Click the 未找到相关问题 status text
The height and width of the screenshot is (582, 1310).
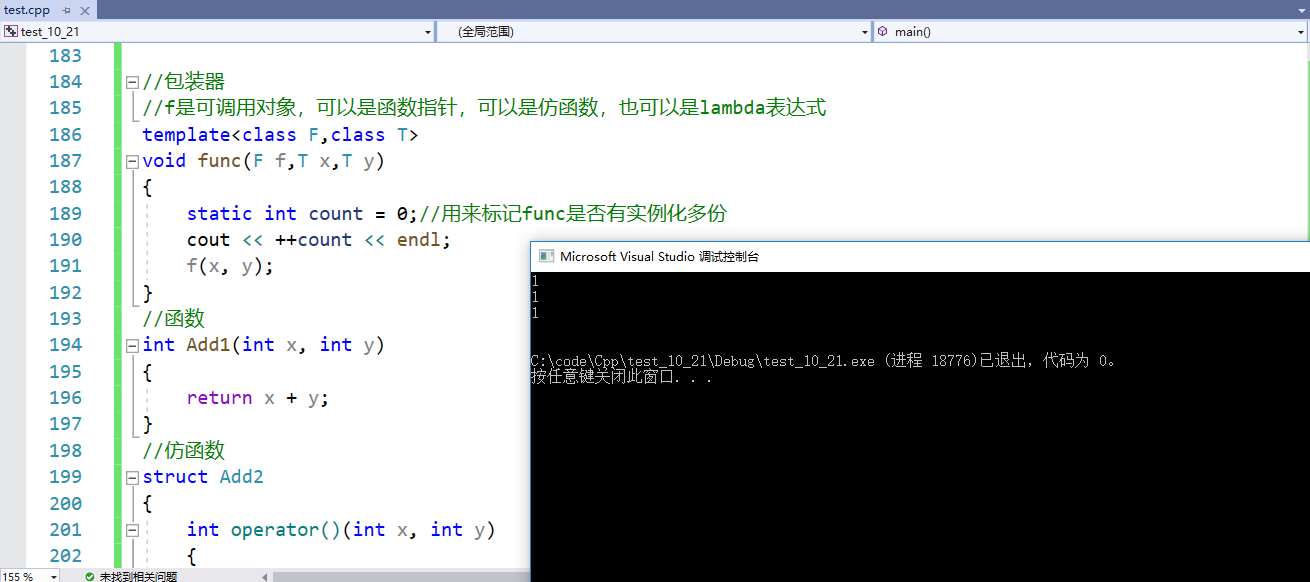(x=138, y=576)
